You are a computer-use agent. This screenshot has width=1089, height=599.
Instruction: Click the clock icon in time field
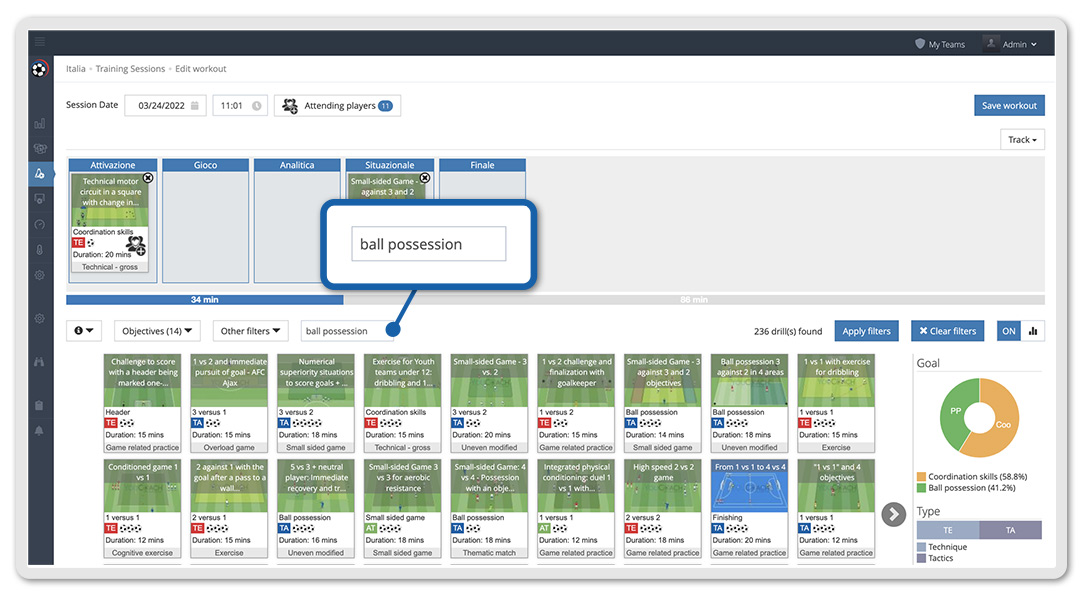tap(256, 106)
